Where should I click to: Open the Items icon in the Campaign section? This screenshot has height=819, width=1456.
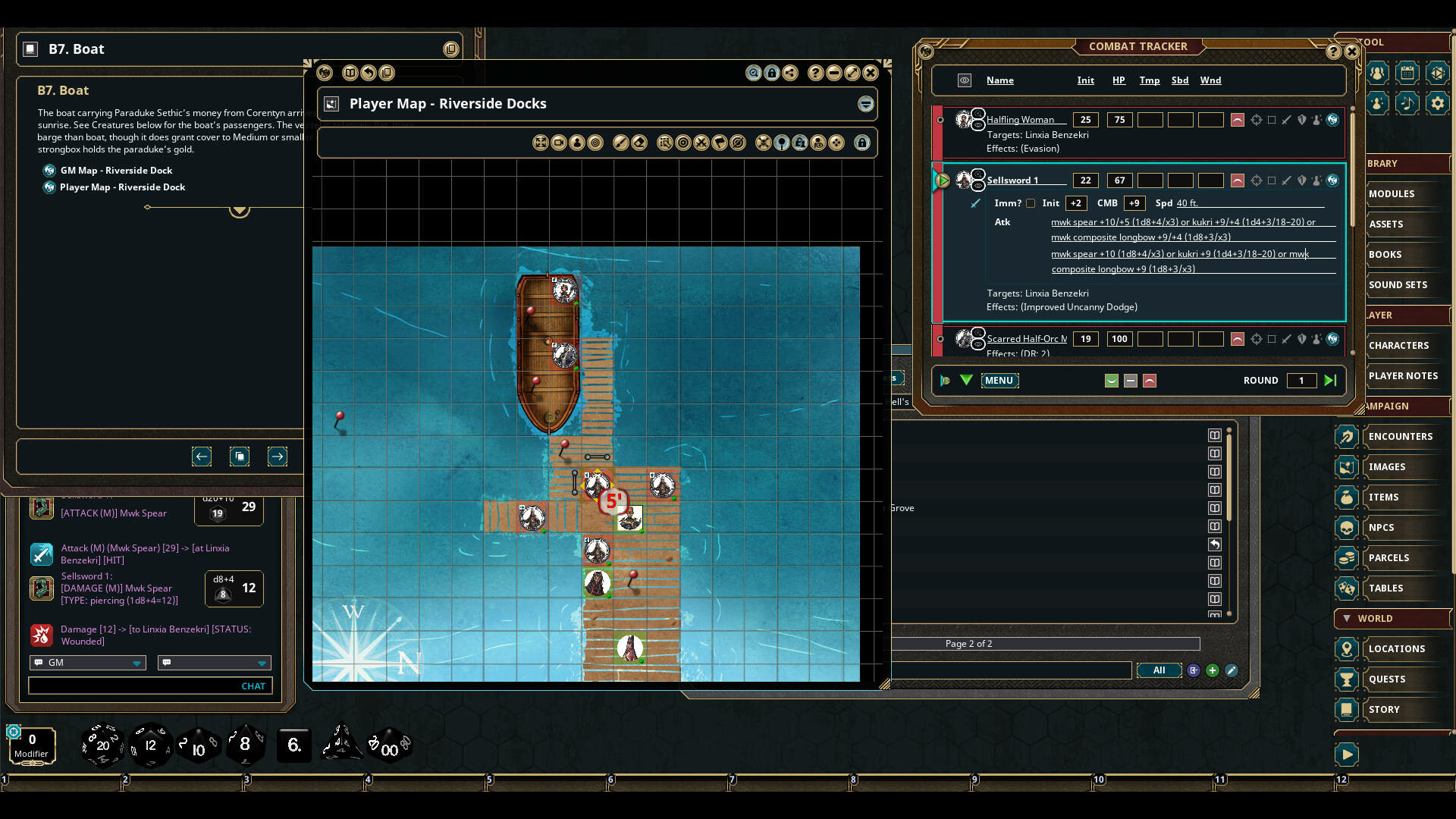click(1347, 497)
